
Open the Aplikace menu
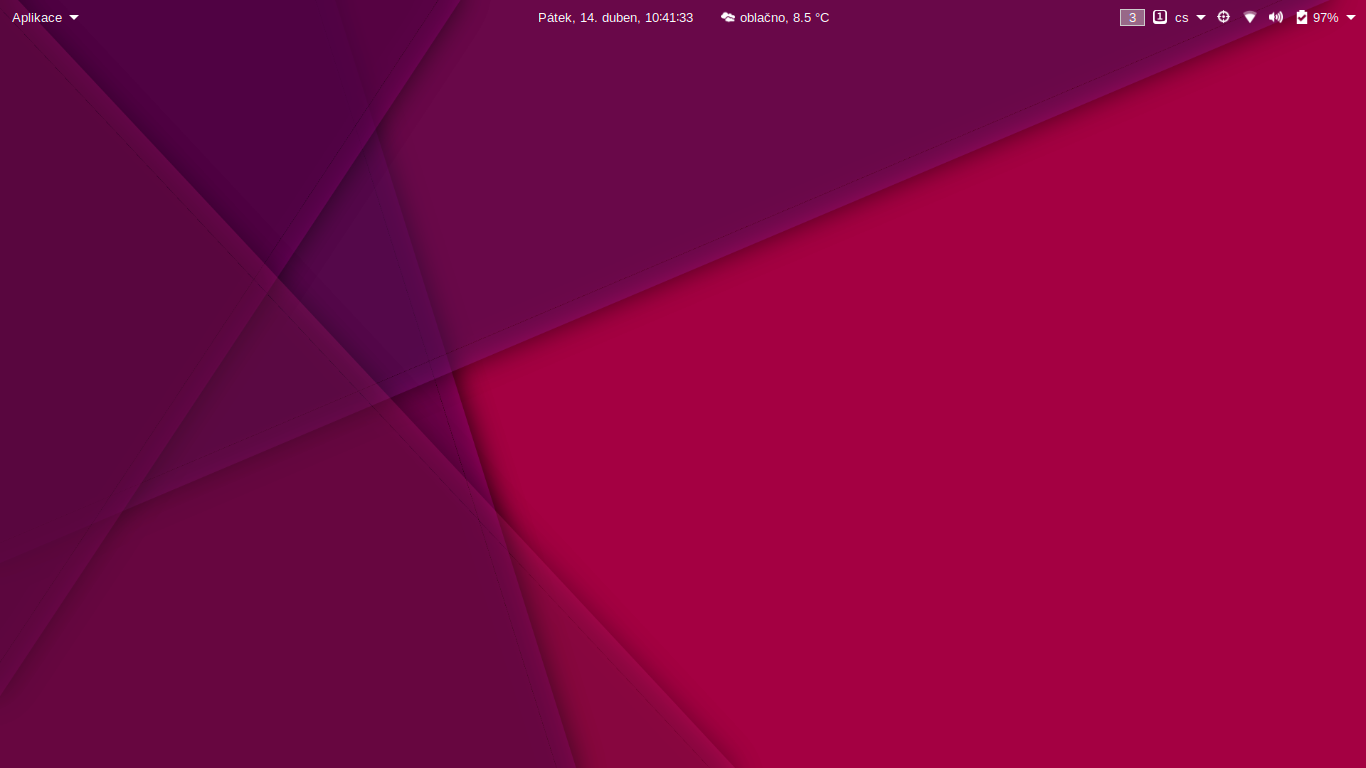pos(37,17)
